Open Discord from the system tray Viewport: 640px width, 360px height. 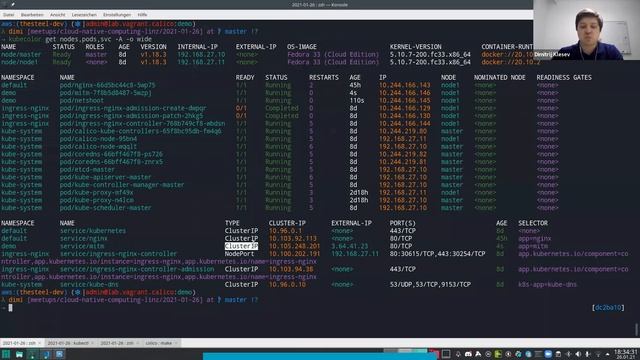tap(468, 354)
